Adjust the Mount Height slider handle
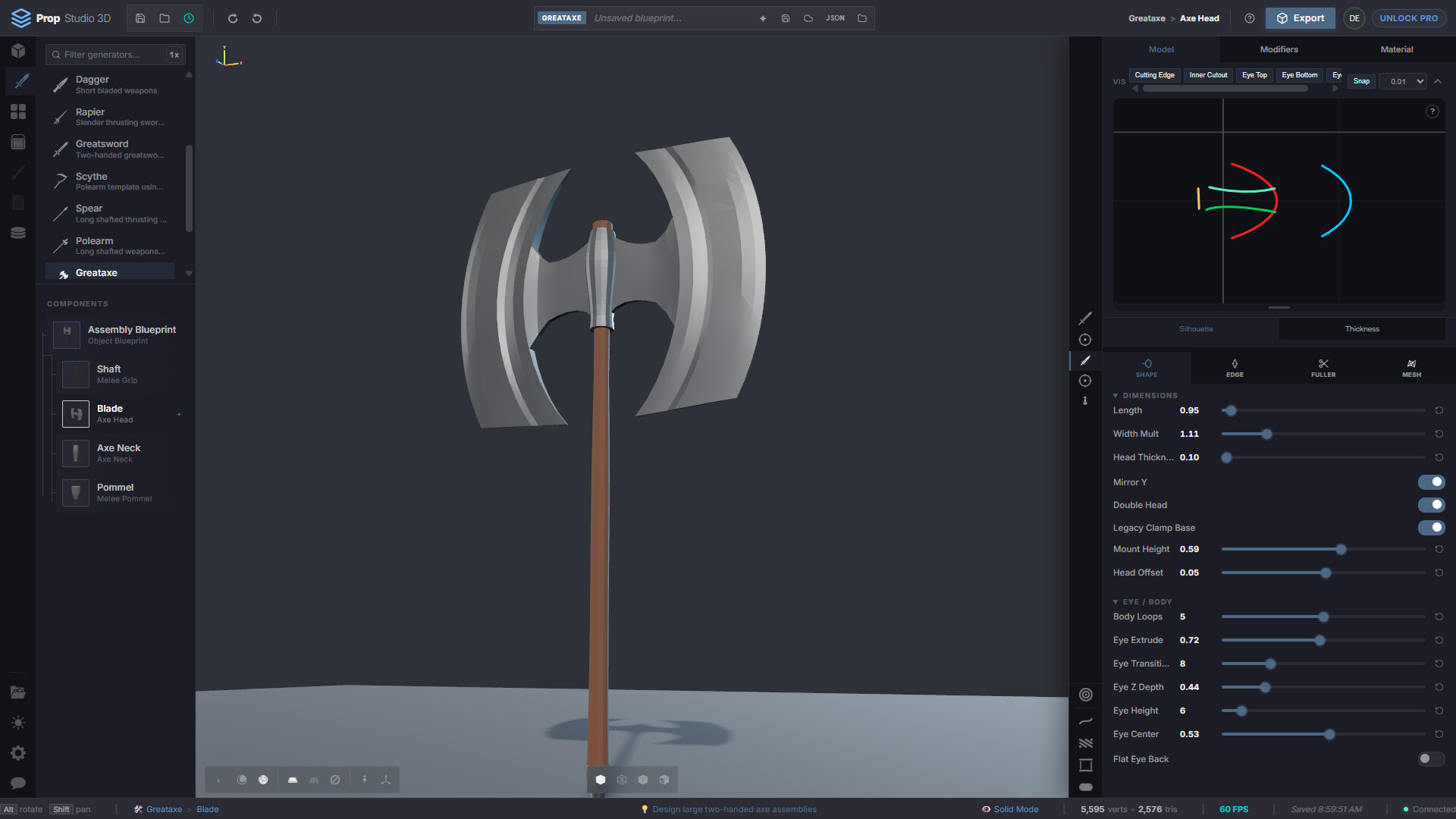This screenshot has height=819, width=1456. click(1341, 550)
